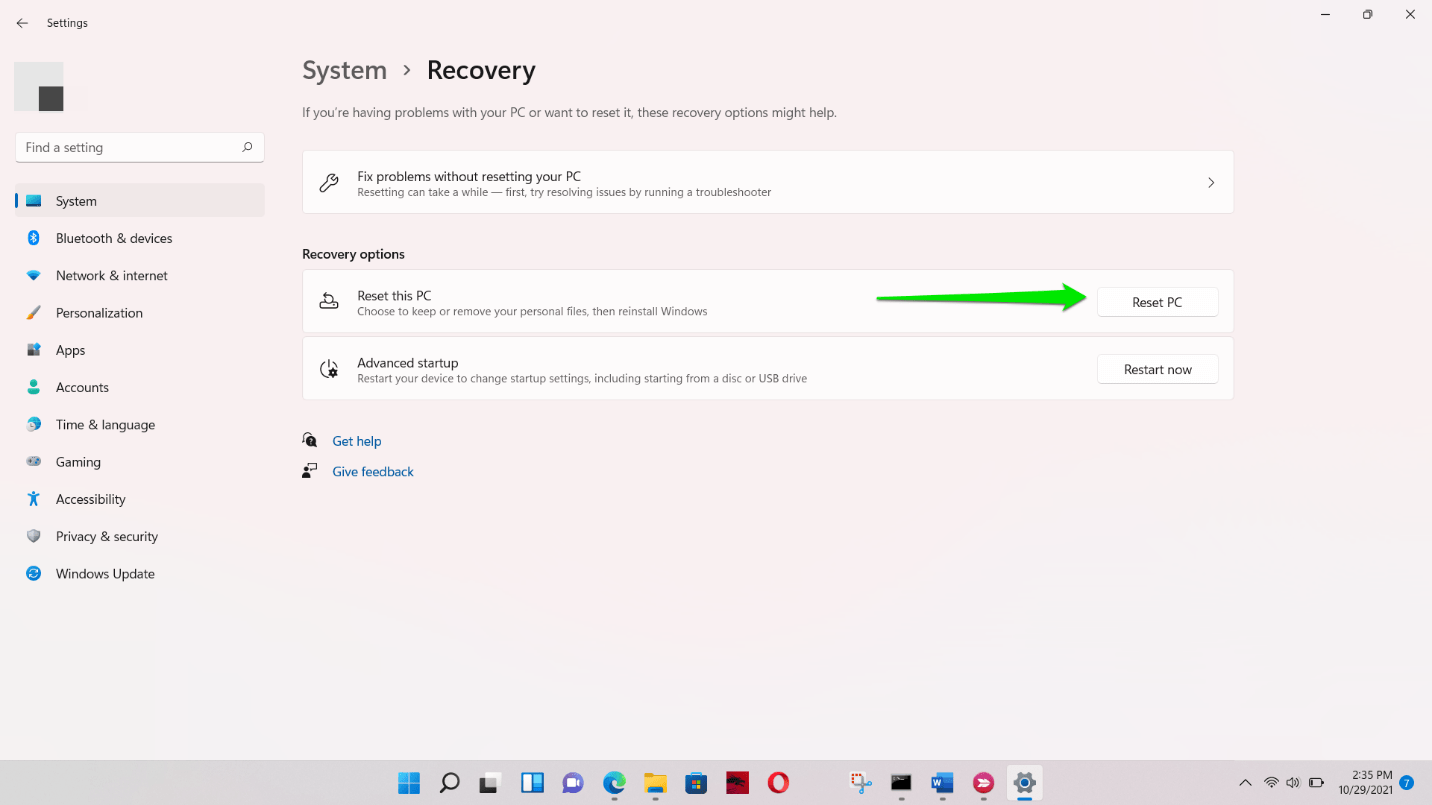Screen dimensions: 1432x805
Task: Select the Accounts person icon
Action: [x=33, y=387]
